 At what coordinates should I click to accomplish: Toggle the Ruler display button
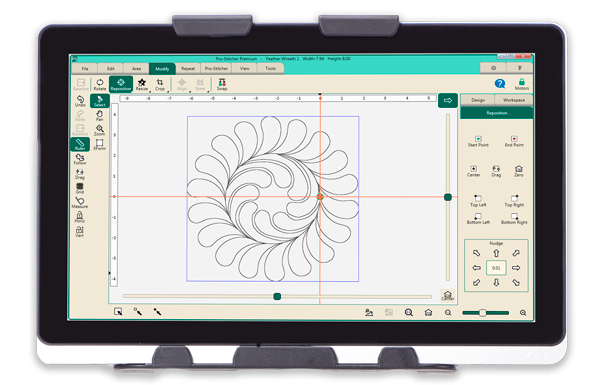pos(80,144)
